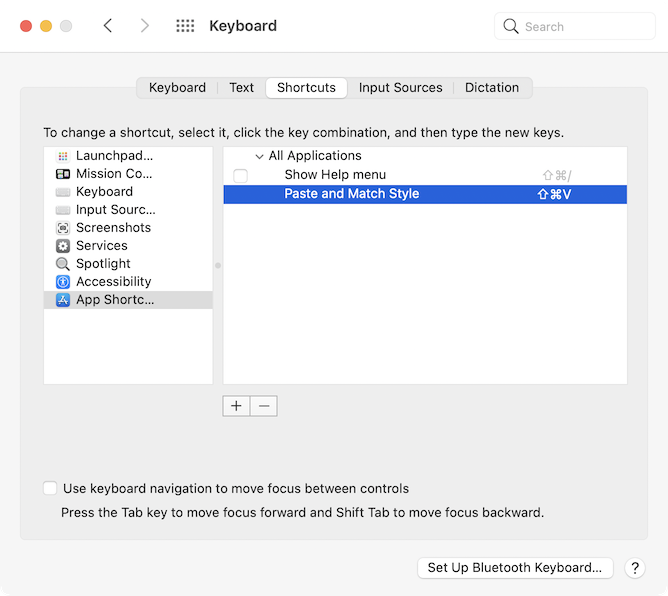The width and height of the screenshot is (668, 596).
Task: Click the App Shortcuts icon
Action: [63, 300]
